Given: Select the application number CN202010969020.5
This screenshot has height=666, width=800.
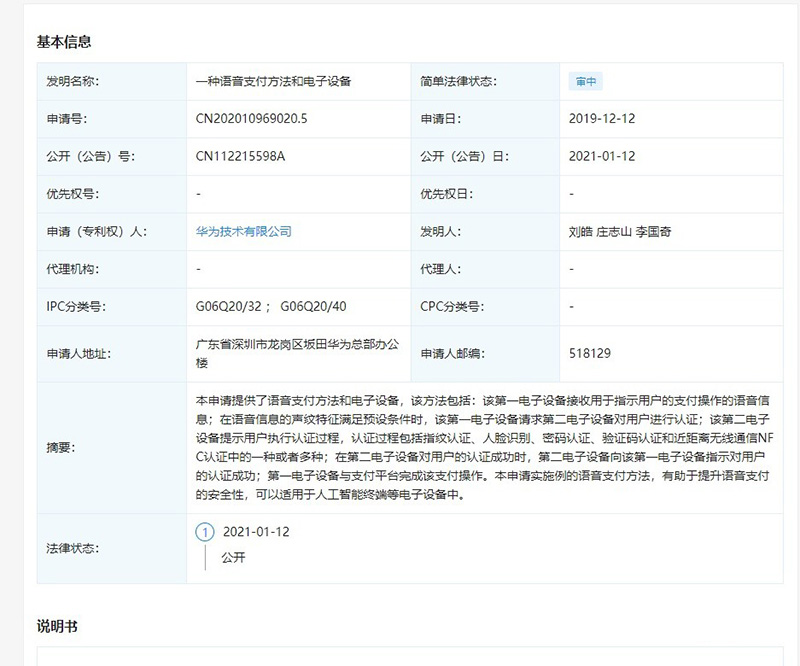Looking at the screenshot, I should pyautogui.click(x=252, y=119).
